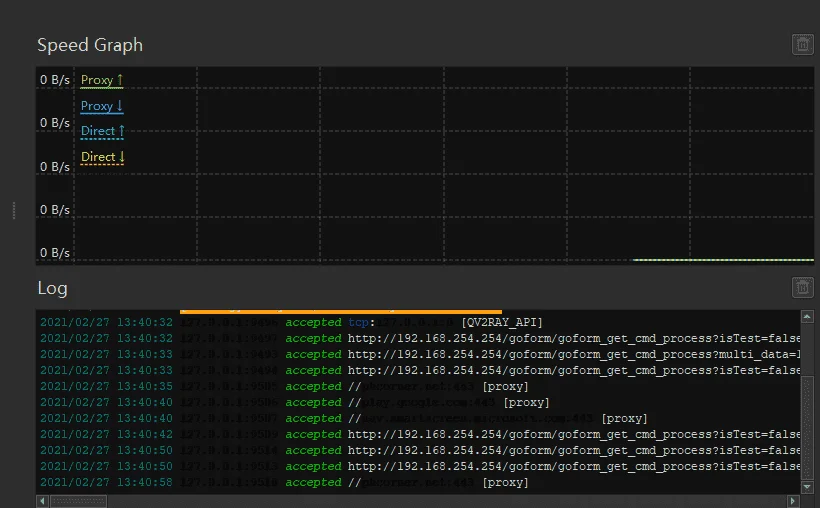
Task: Select the first 13:40:50 goform log line
Action: pos(418,450)
